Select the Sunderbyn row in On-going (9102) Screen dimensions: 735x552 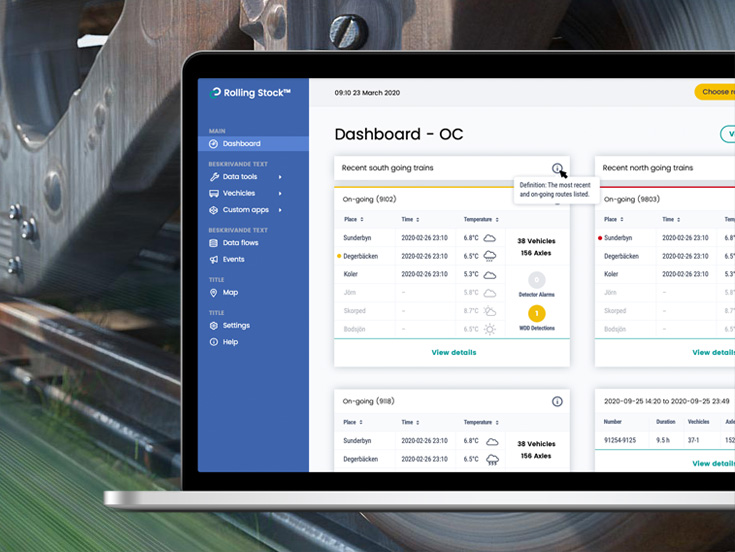coord(420,238)
